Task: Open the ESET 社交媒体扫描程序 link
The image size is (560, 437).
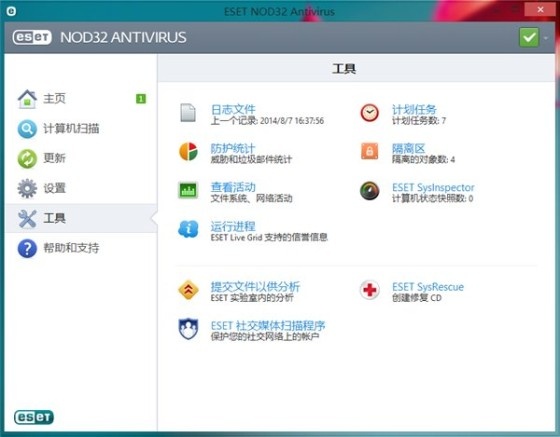Action: [x=268, y=326]
